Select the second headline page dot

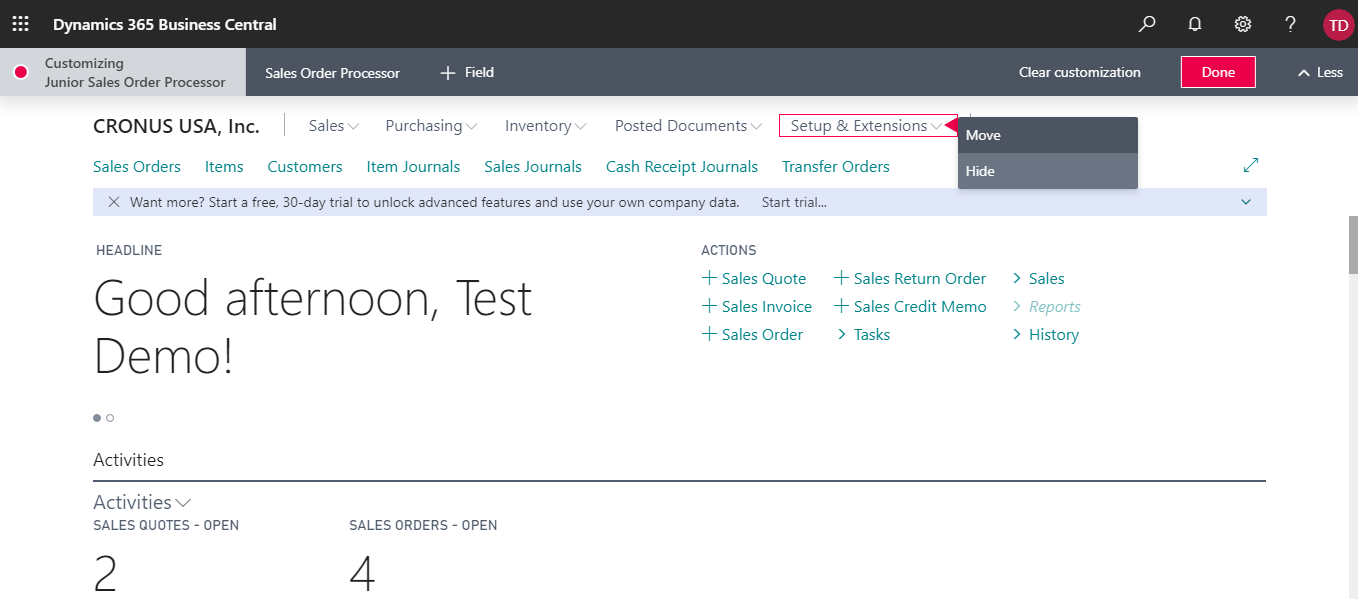pos(110,418)
